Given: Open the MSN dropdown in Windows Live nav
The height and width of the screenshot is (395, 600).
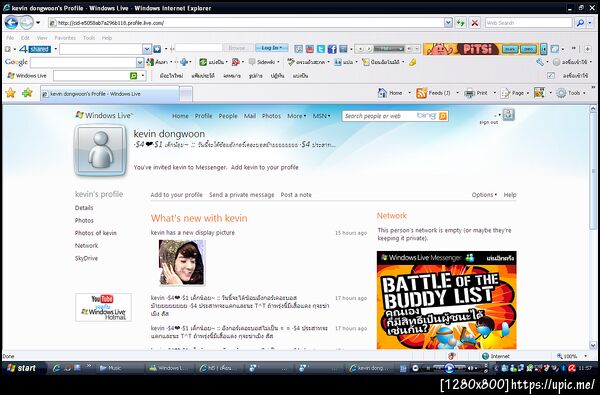Looking at the screenshot, I should tap(321, 116).
